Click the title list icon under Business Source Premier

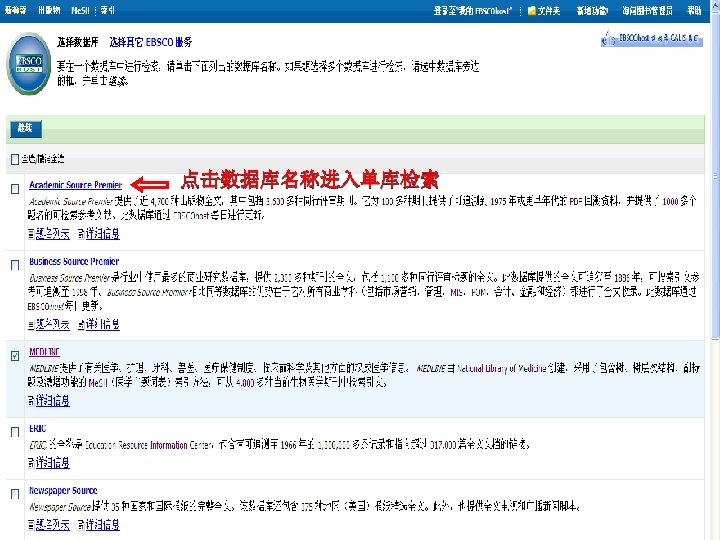(31, 325)
